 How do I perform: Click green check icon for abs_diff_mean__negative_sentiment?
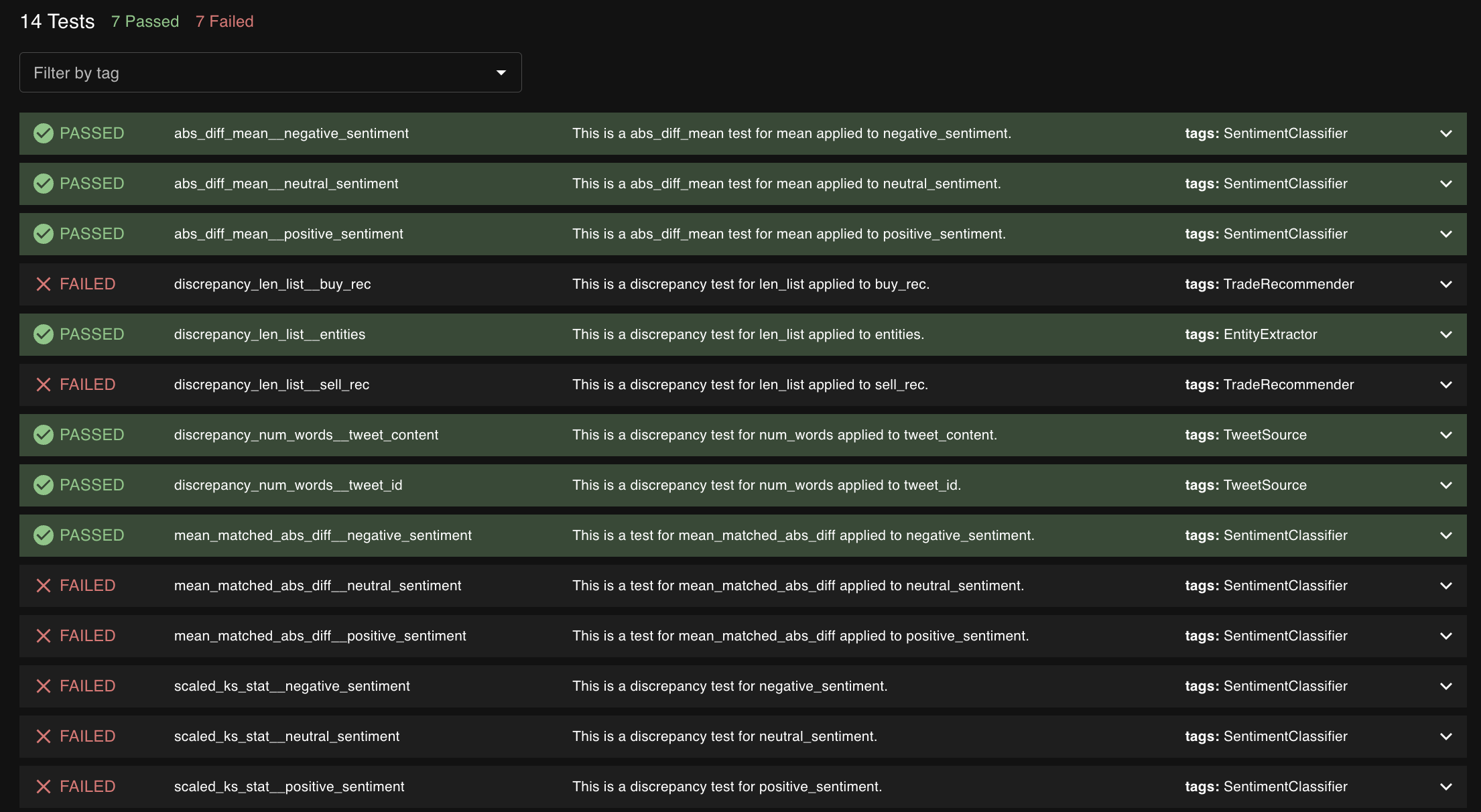click(x=44, y=133)
